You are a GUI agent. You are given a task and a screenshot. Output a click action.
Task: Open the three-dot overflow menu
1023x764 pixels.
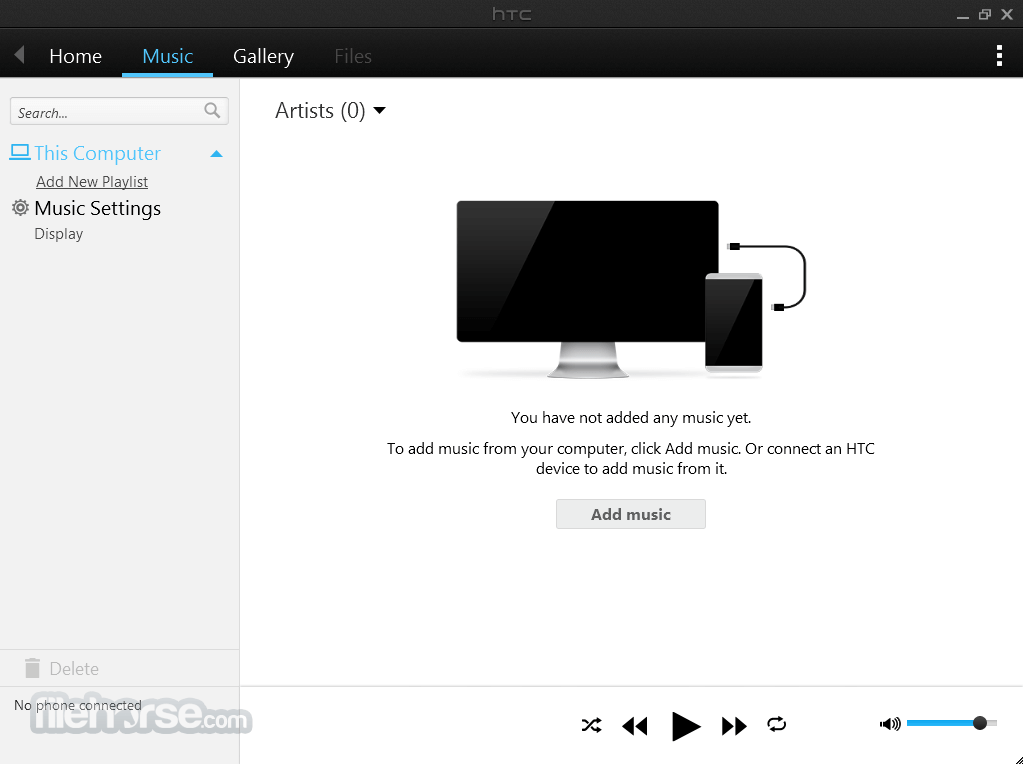coord(999,55)
